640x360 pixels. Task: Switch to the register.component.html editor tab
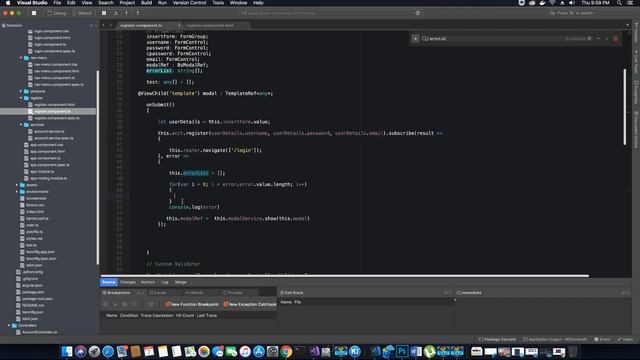[x=211, y=25]
